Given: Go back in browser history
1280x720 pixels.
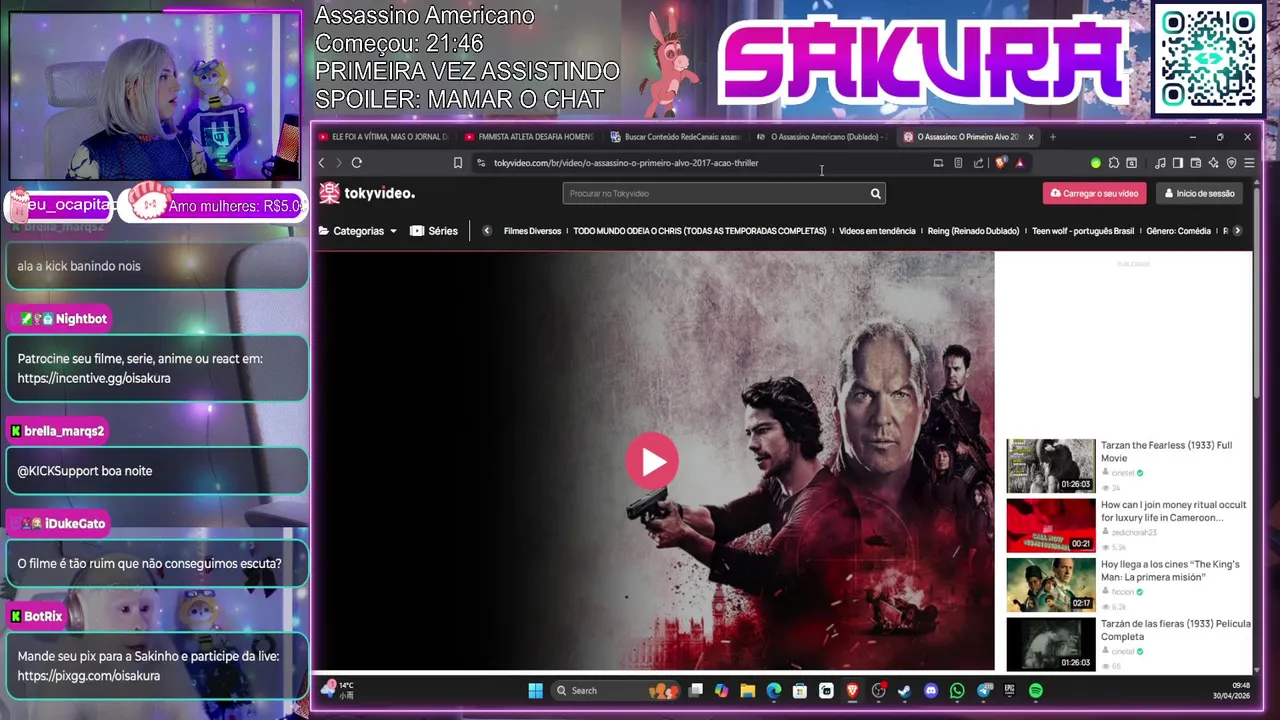Looking at the screenshot, I should (321, 163).
